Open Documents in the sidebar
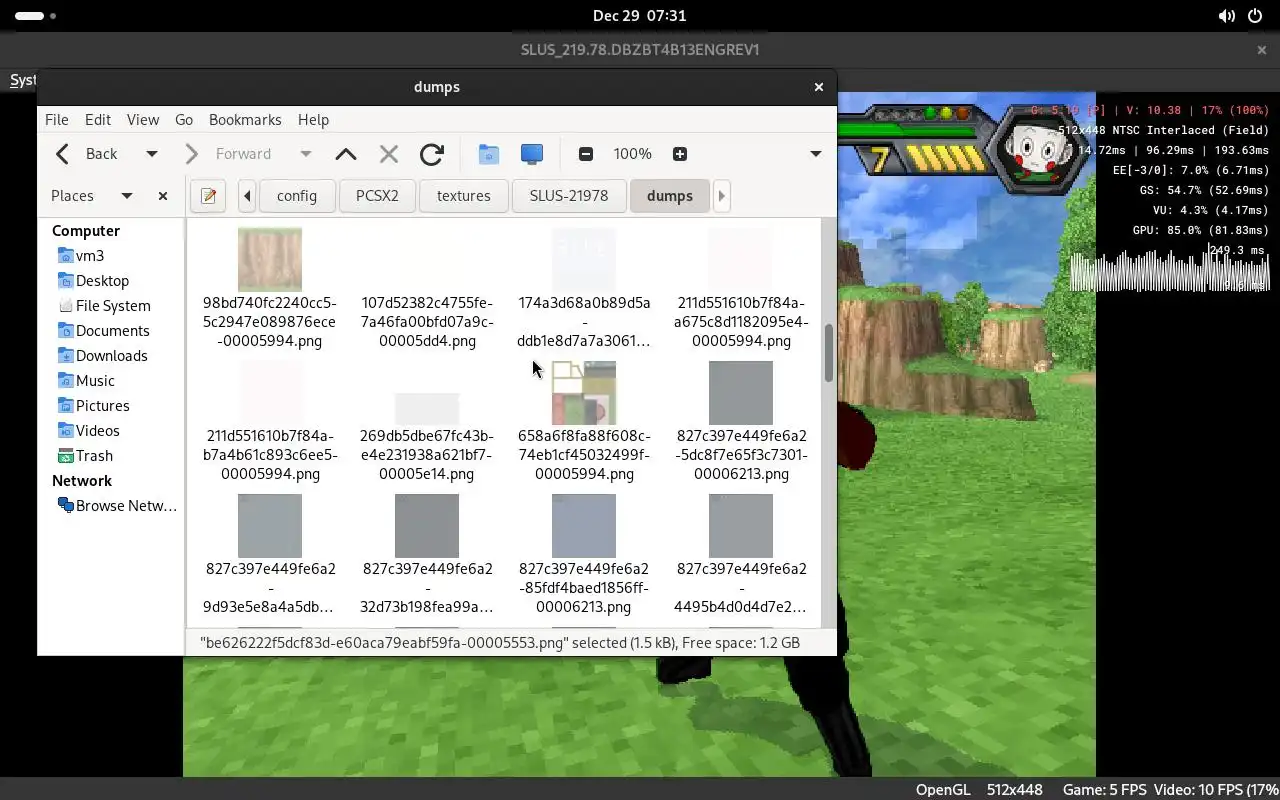This screenshot has width=1280, height=800. click(111, 331)
